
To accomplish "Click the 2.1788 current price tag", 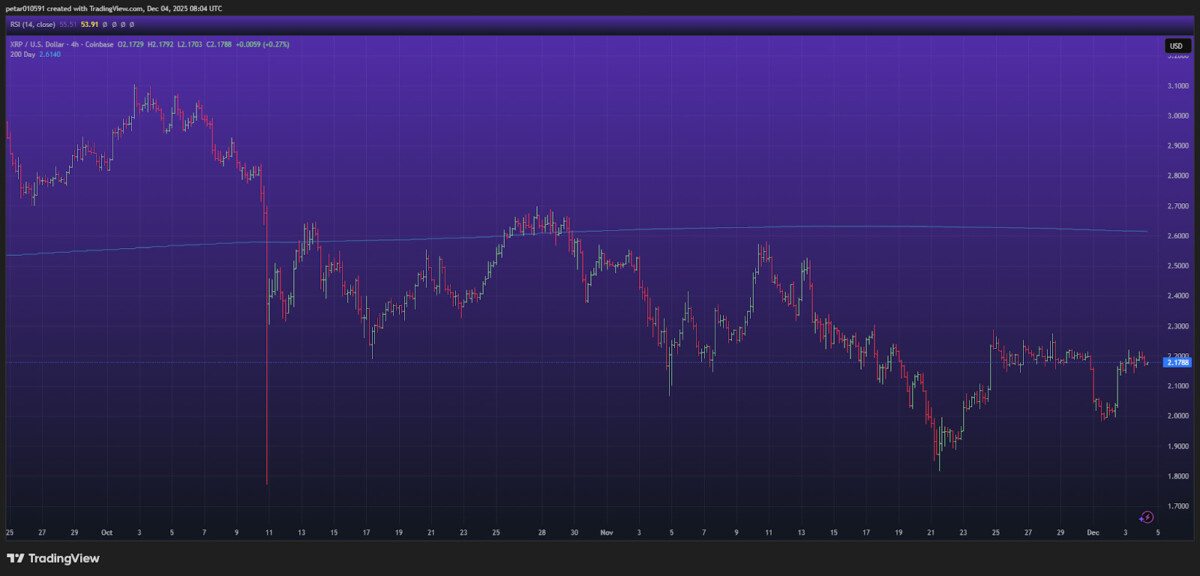I will coord(1177,362).
